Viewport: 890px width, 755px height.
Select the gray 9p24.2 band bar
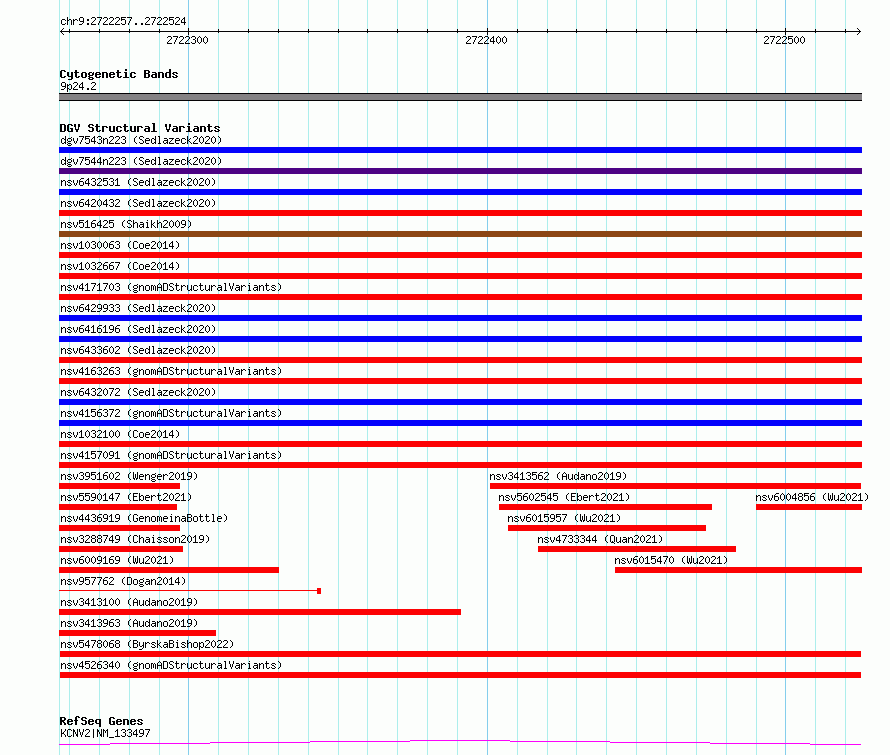coord(460,97)
